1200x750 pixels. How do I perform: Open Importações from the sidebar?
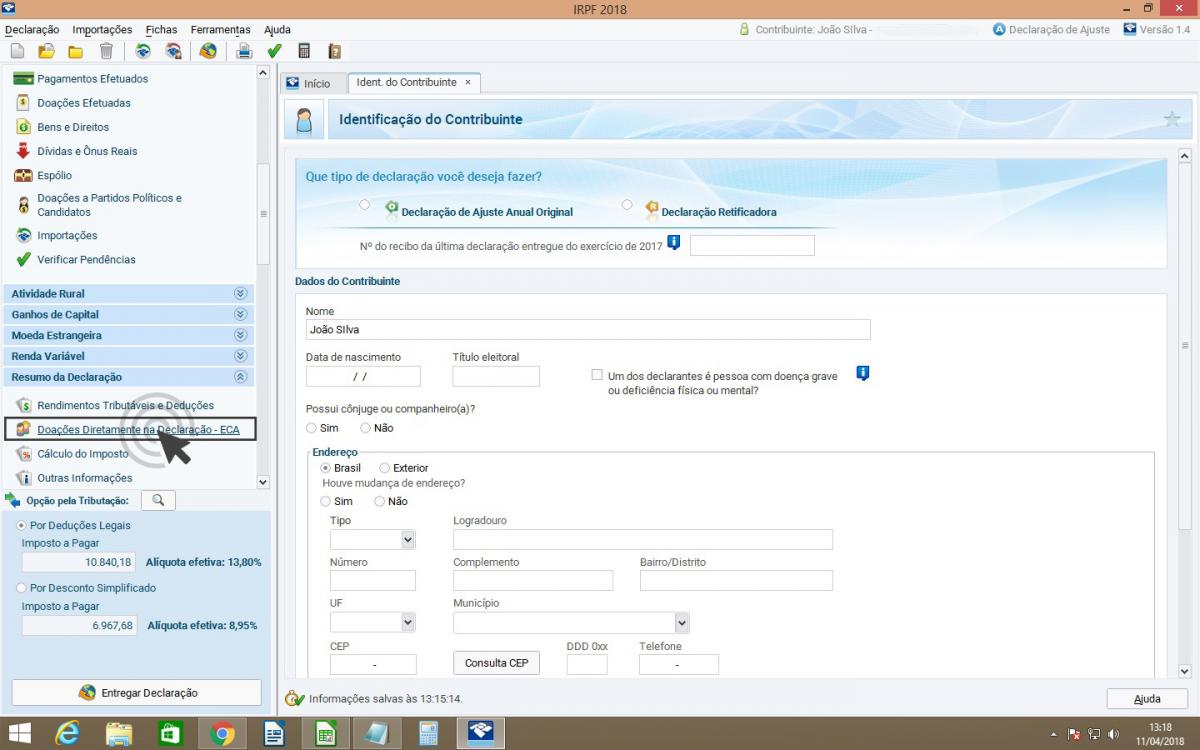click(x=67, y=235)
